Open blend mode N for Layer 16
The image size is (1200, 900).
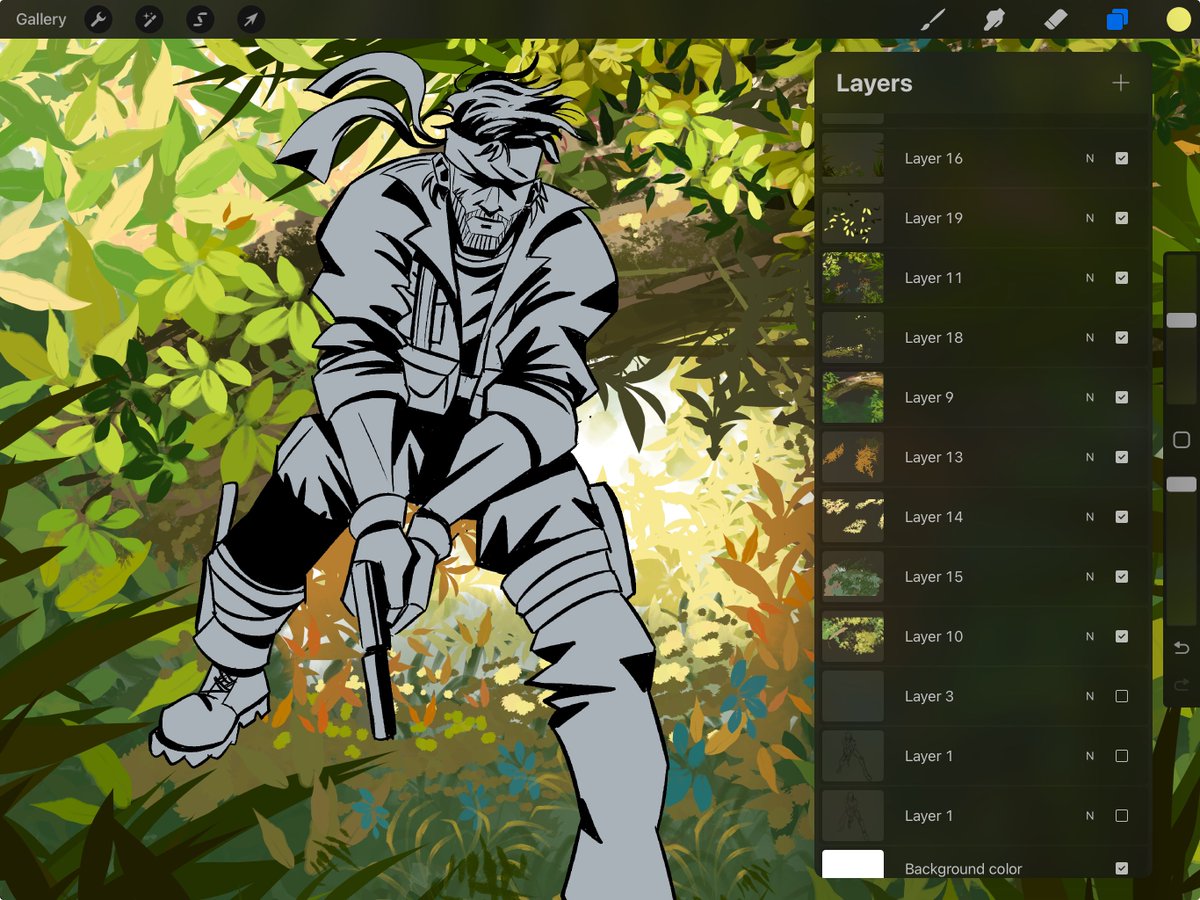point(1090,158)
